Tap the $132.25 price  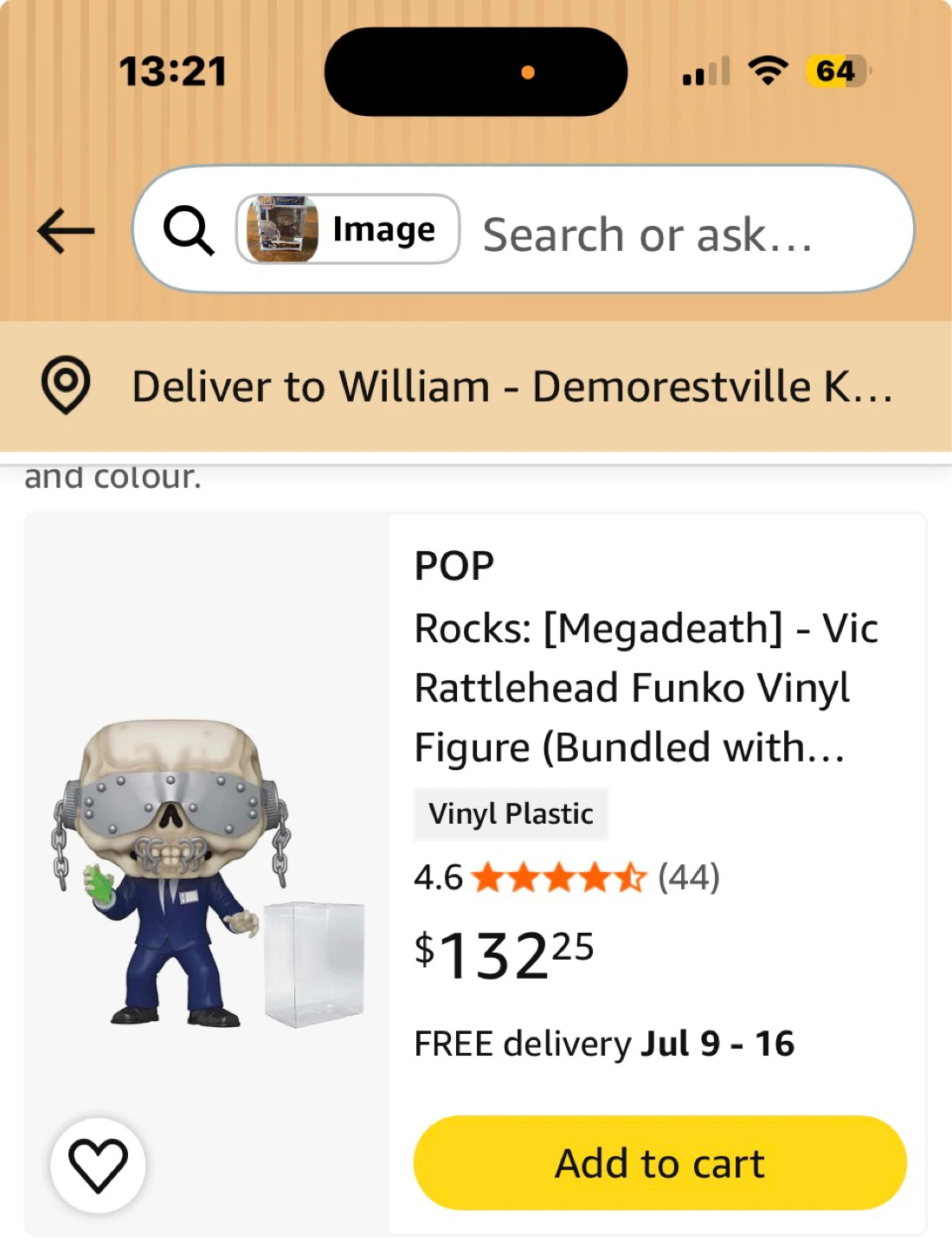504,955
